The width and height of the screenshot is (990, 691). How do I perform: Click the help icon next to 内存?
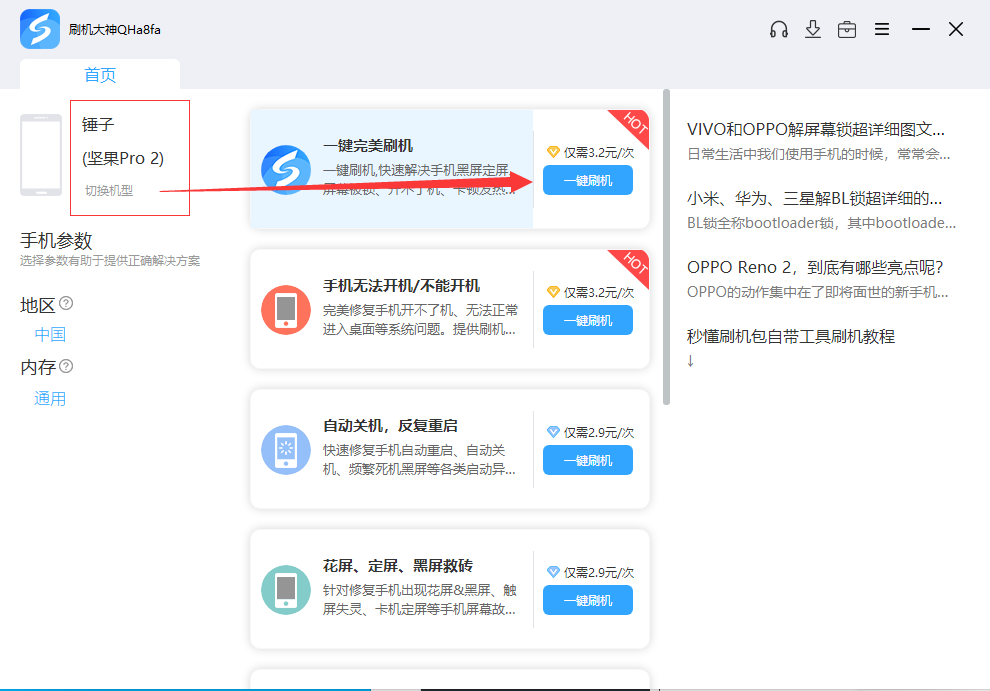66,366
